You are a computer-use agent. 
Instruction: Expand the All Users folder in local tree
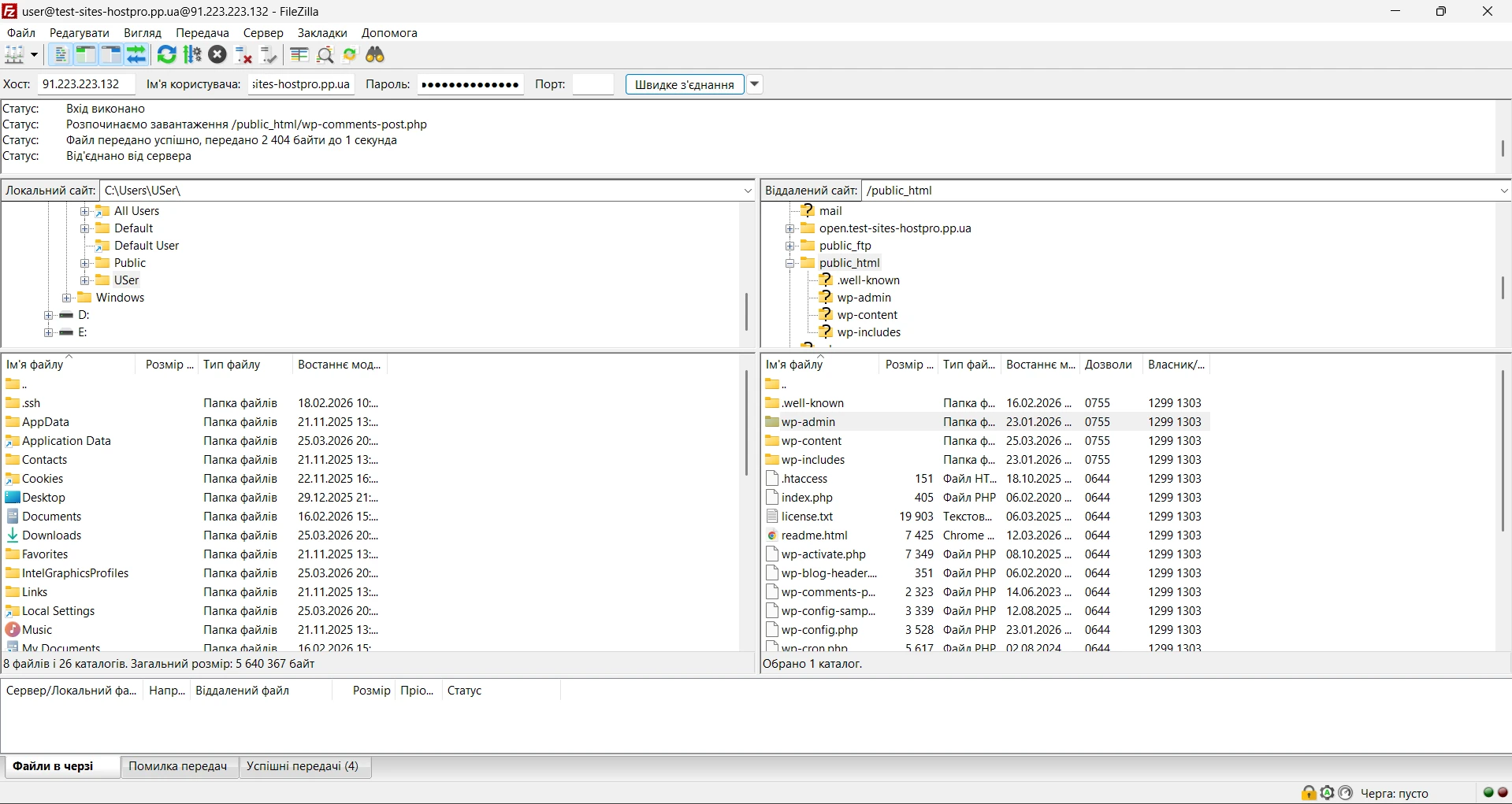(85, 211)
